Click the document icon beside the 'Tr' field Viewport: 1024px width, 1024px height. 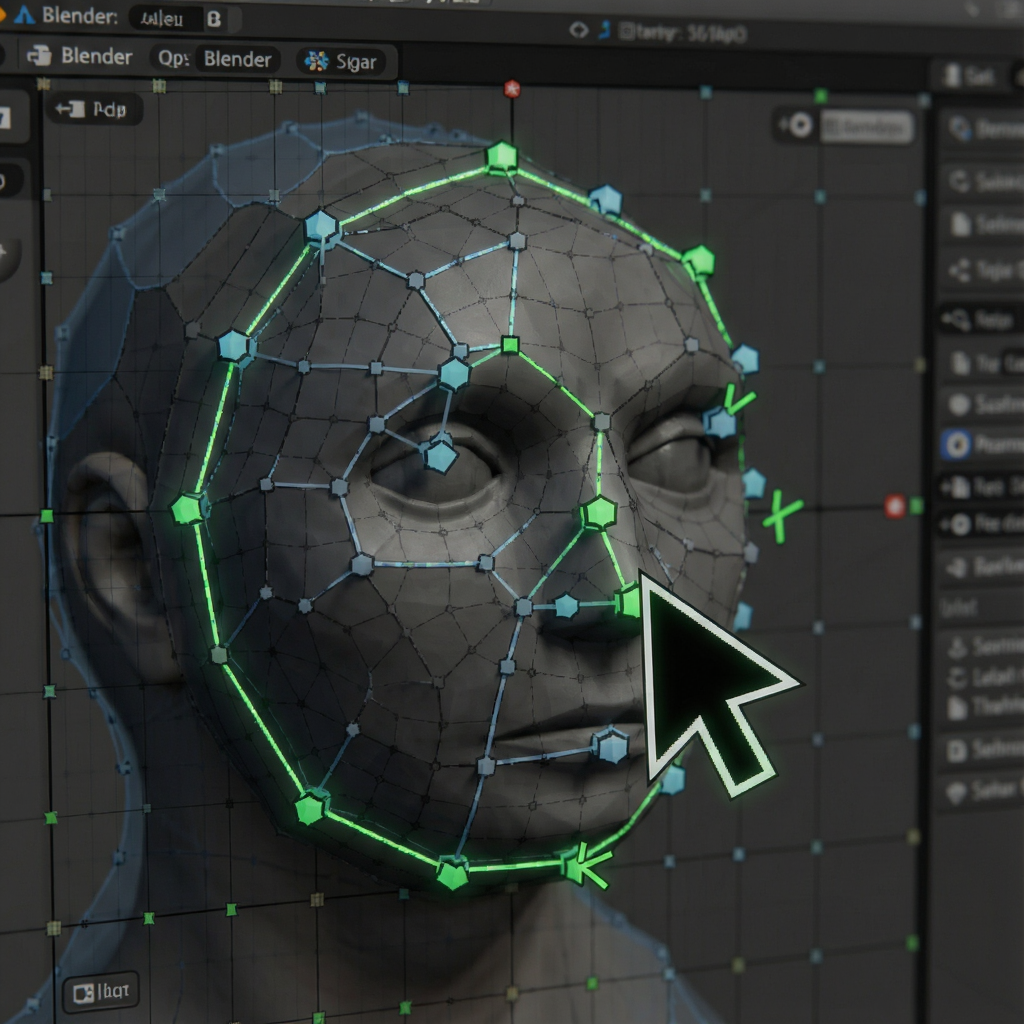[961, 362]
